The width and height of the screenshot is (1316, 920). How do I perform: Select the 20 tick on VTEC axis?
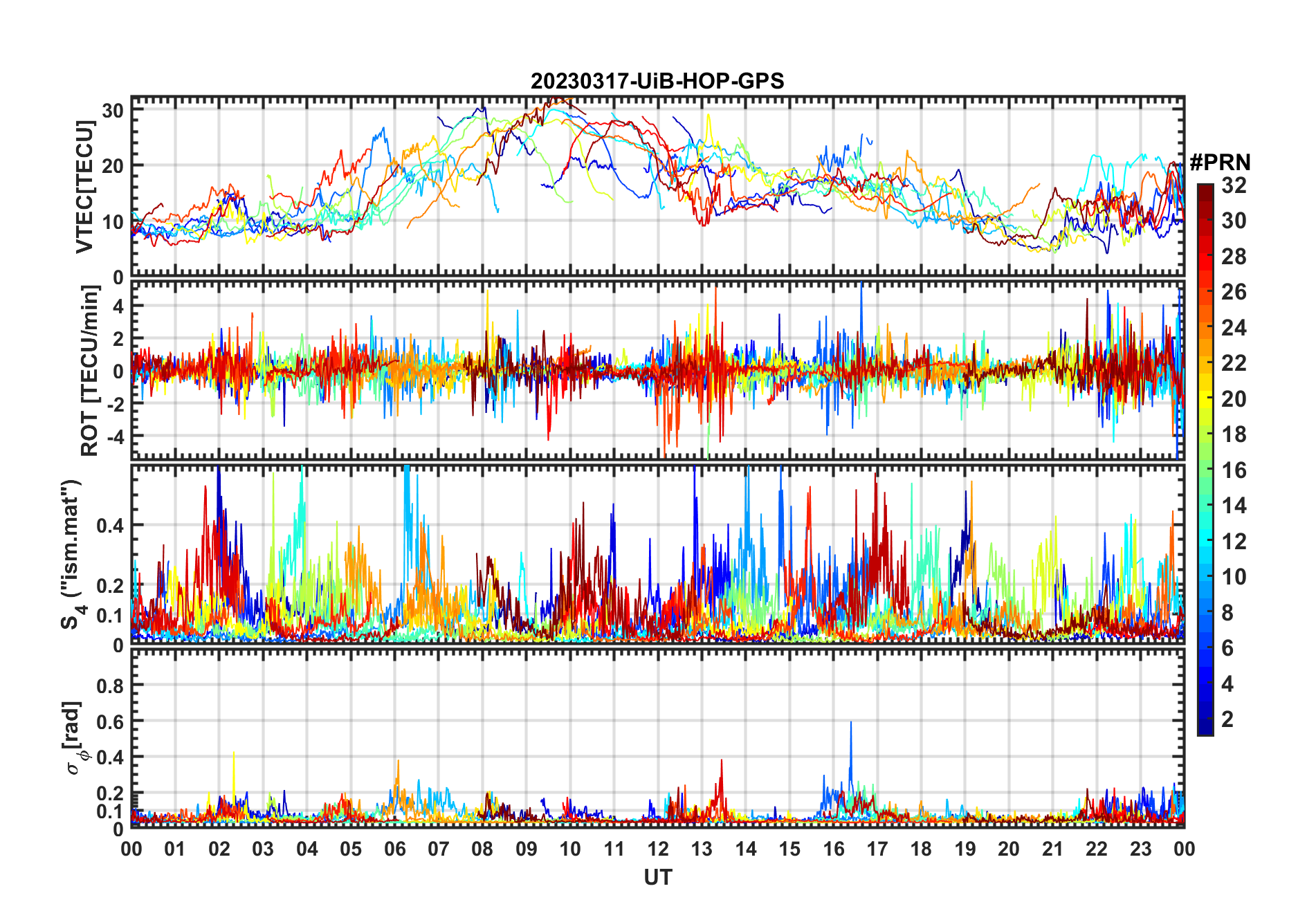tap(113, 166)
